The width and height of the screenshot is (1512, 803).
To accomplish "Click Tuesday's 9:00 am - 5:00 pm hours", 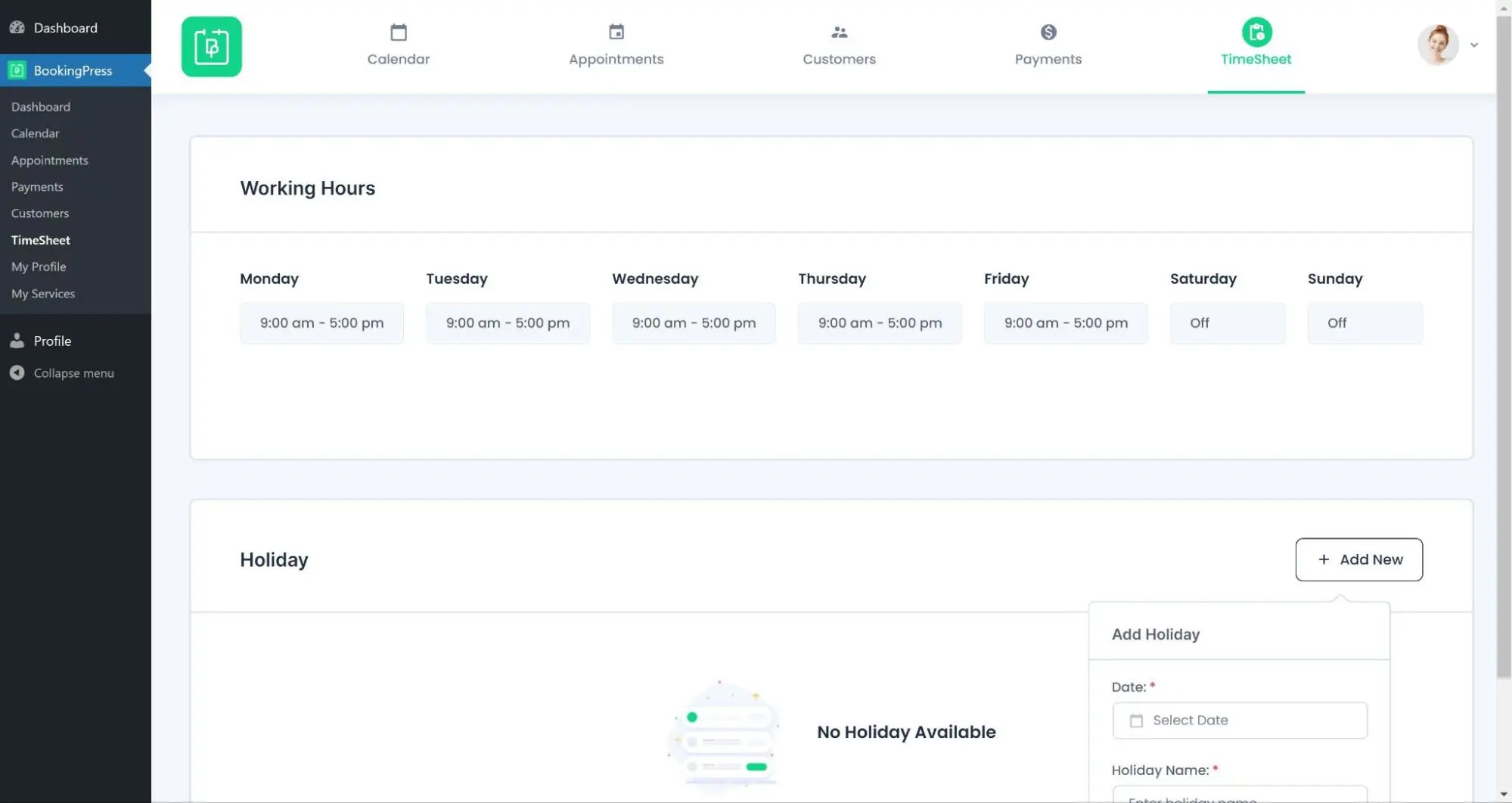I will click(x=508, y=323).
